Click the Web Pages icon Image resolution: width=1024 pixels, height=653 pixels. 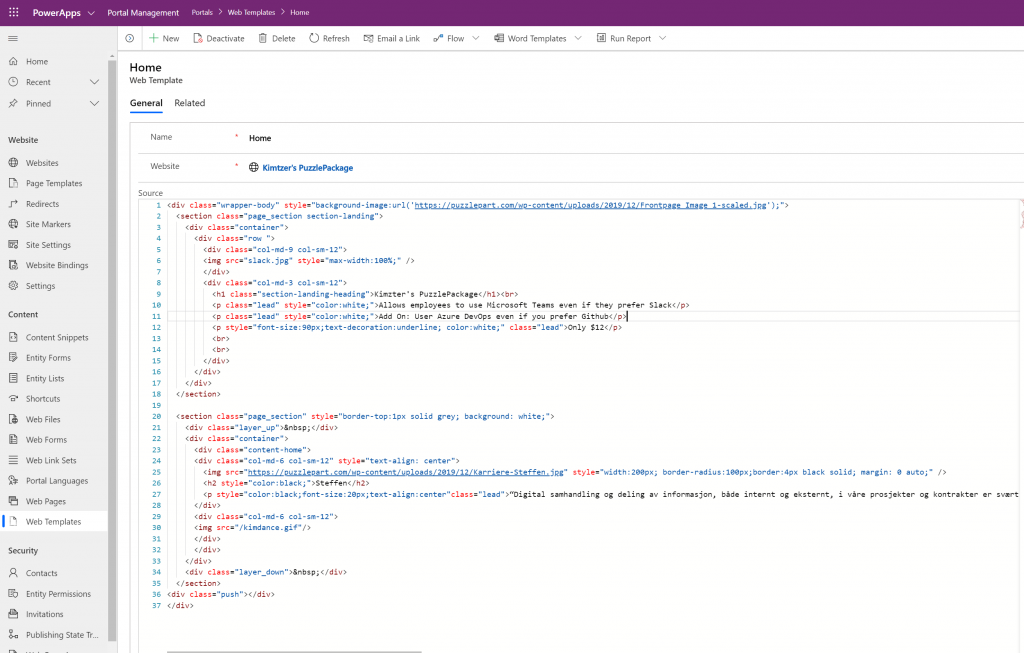pos(13,502)
